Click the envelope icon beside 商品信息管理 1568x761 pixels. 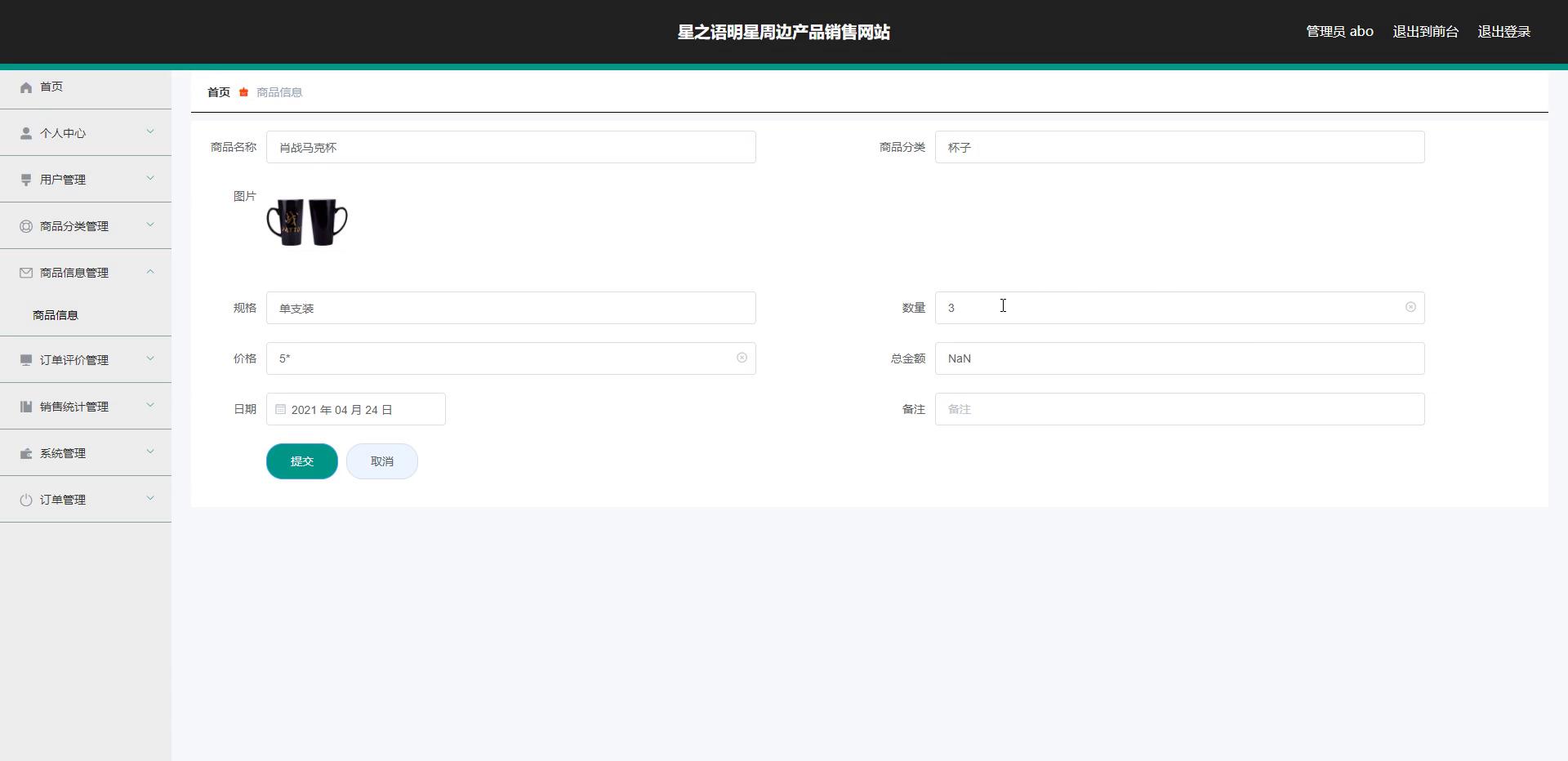[26, 273]
